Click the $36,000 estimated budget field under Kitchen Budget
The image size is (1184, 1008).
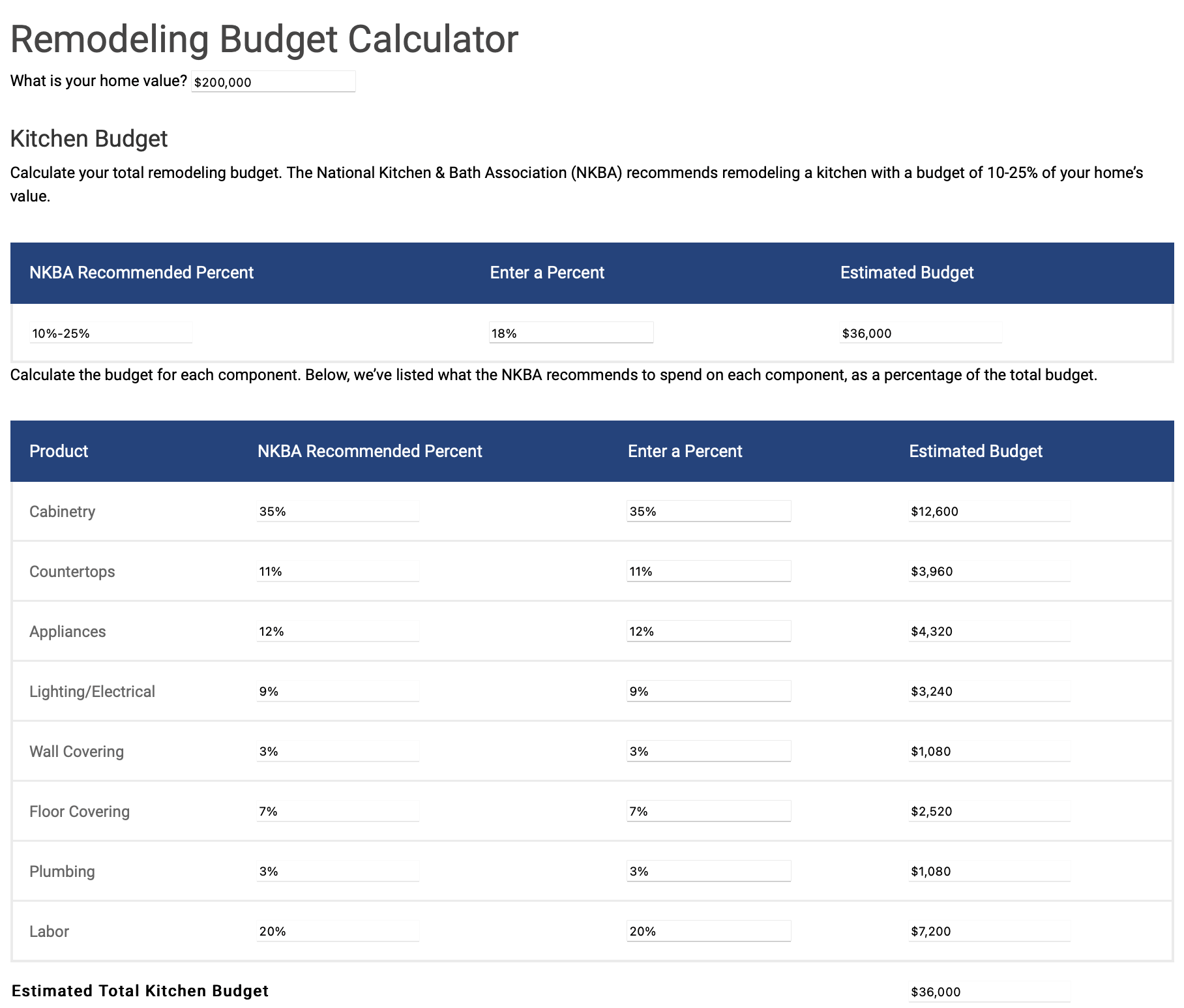921,333
